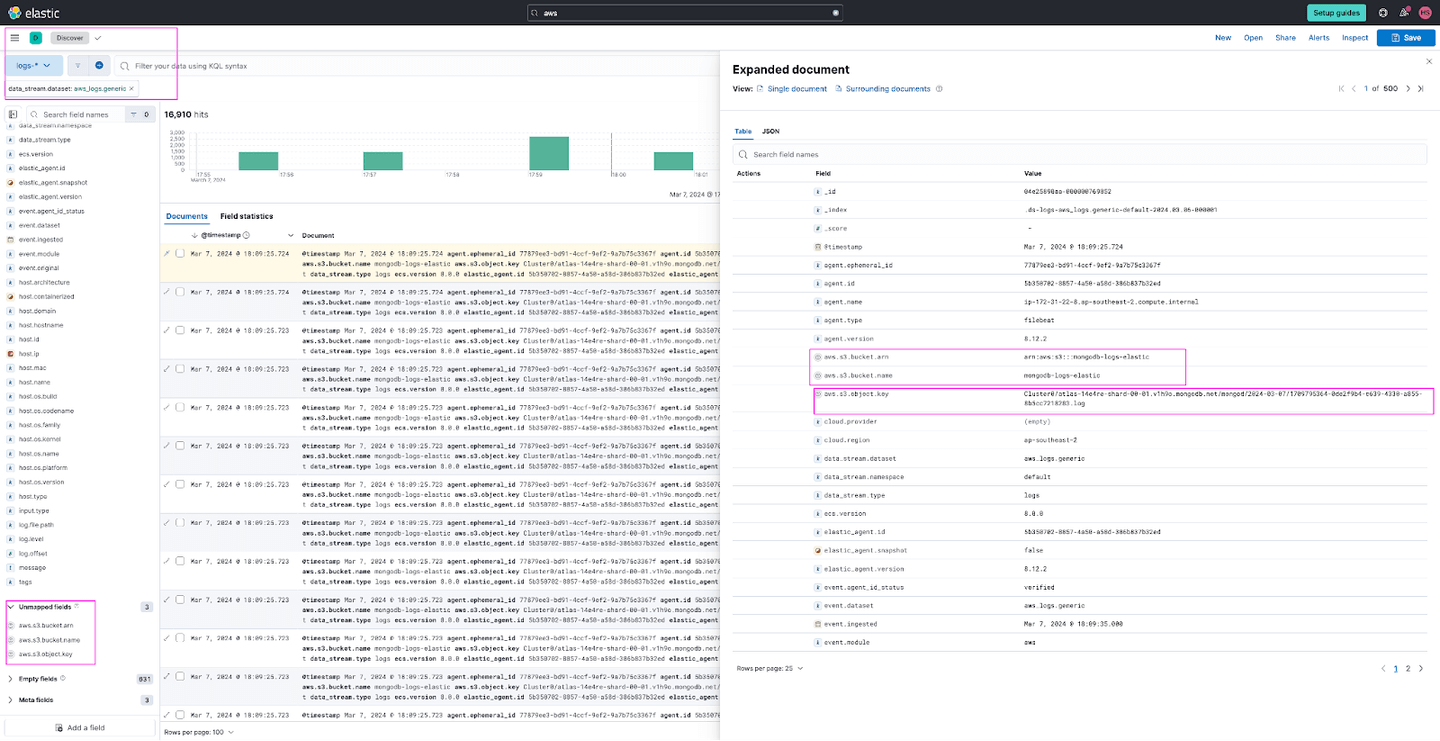Image resolution: width=1440 pixels, height=741 pixels.
Task: Open the Surrounding documents link
Action: point(883,89)
